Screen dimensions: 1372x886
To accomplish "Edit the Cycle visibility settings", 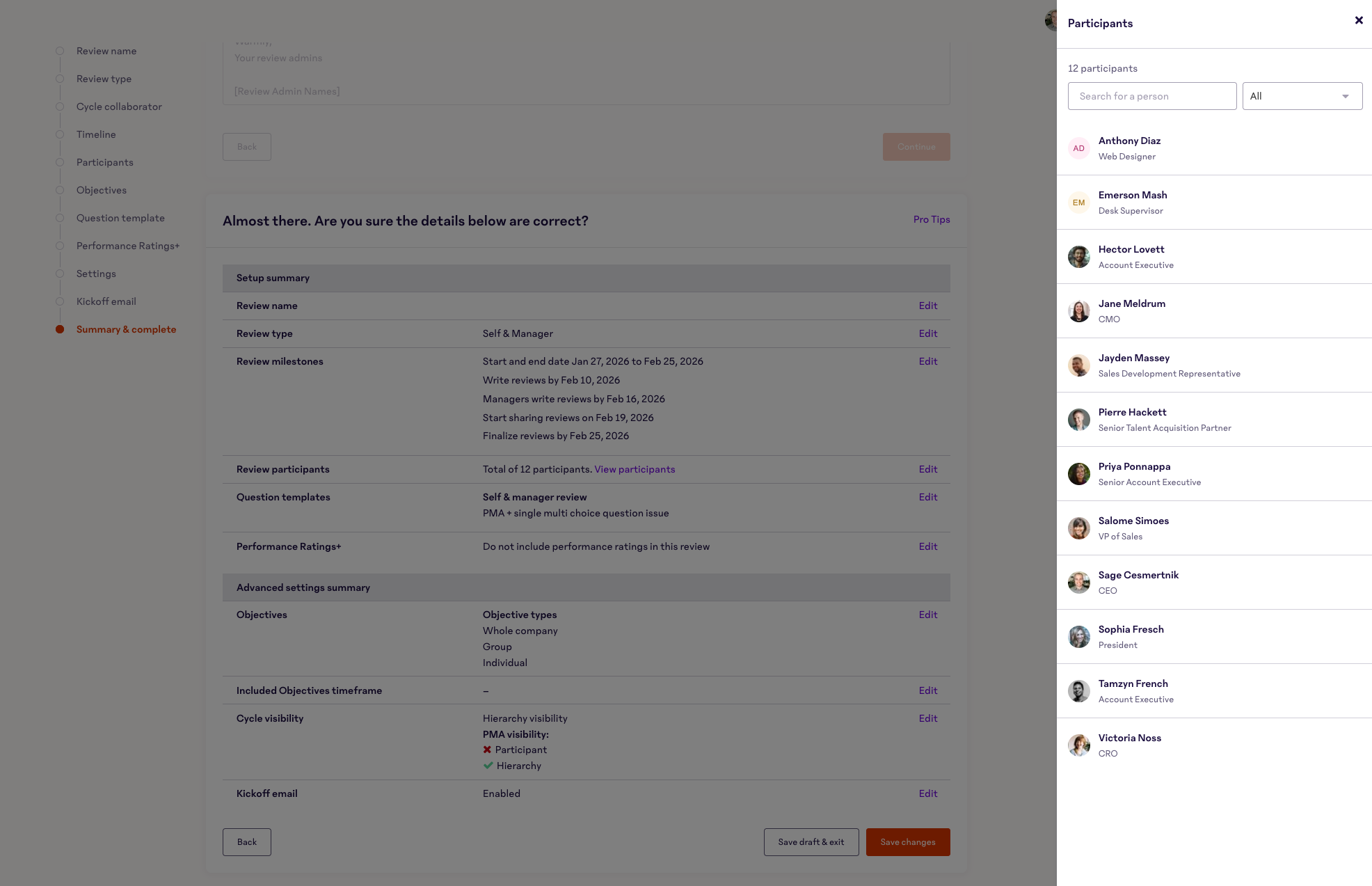I will [x=927, y=718].
